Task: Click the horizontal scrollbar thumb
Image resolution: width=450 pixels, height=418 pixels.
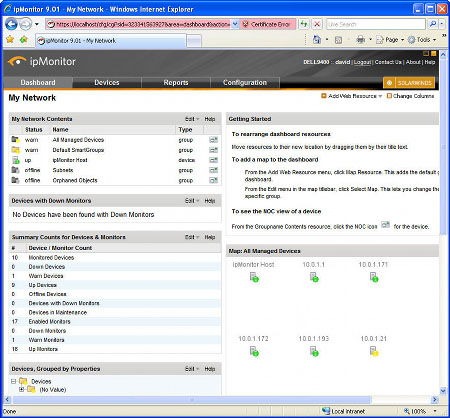Action: [x=191, y=399]
